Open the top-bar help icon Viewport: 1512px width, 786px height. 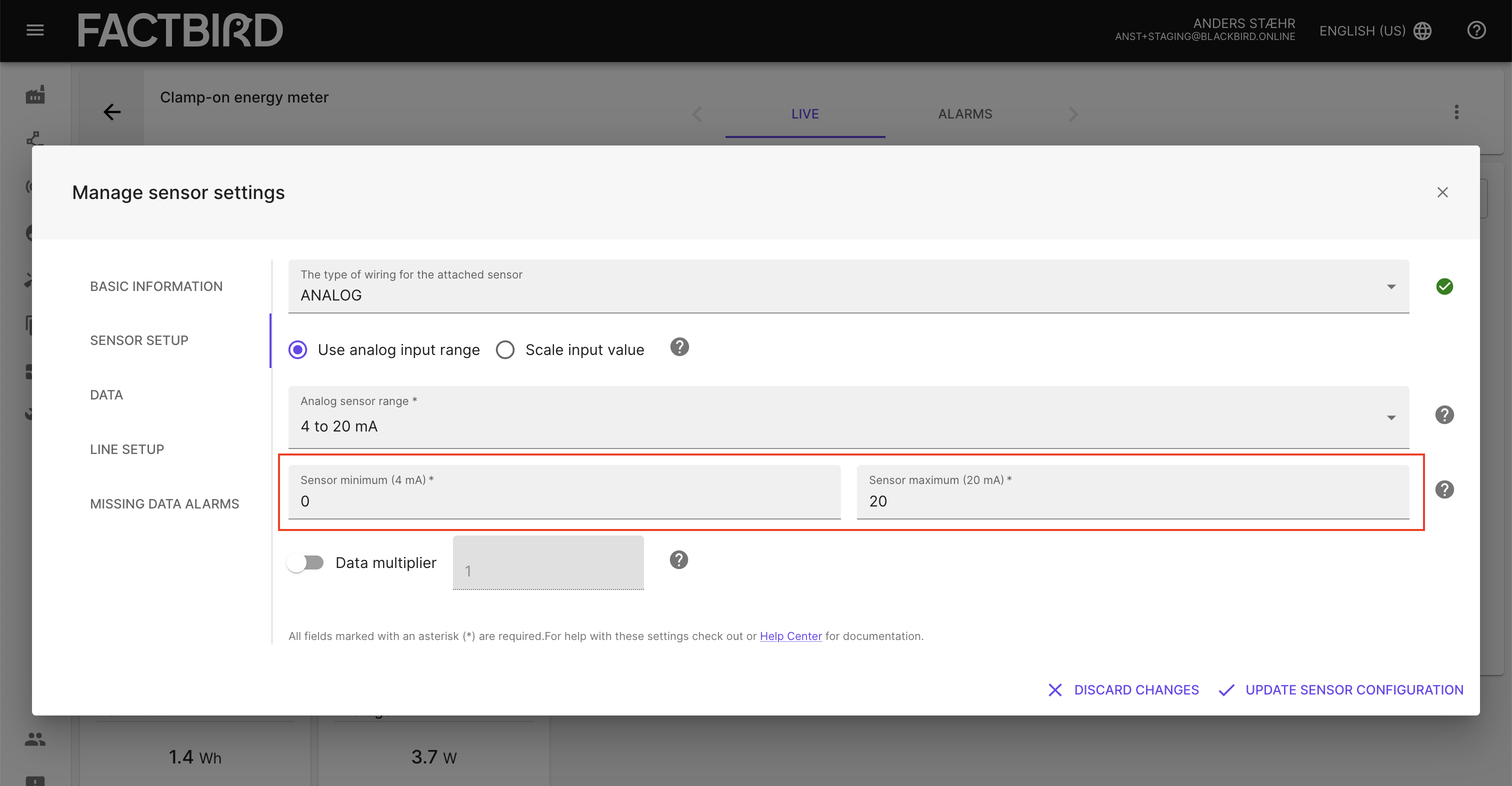pyautogui.click(x=1476, y=30)
